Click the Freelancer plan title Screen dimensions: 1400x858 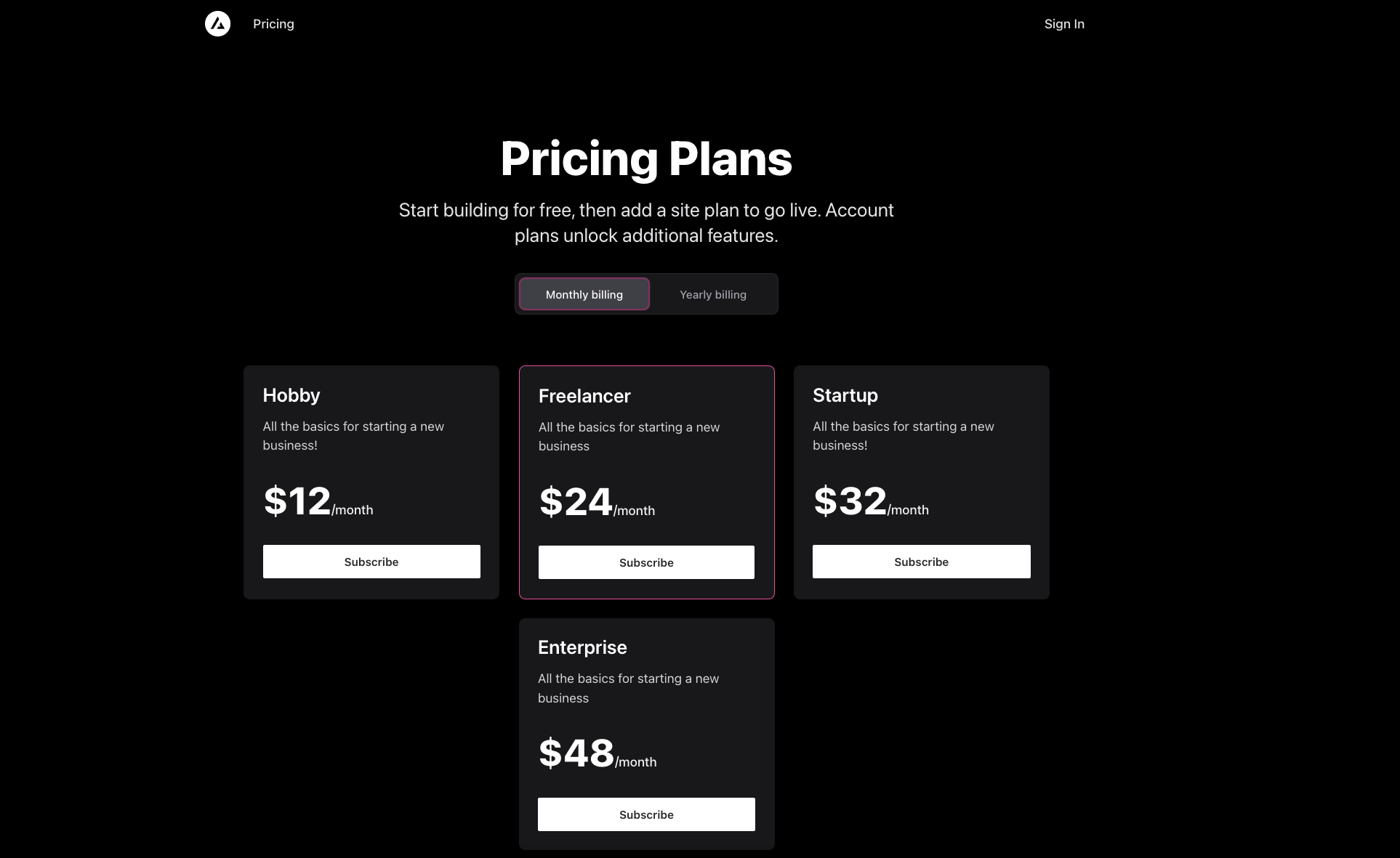584,396
